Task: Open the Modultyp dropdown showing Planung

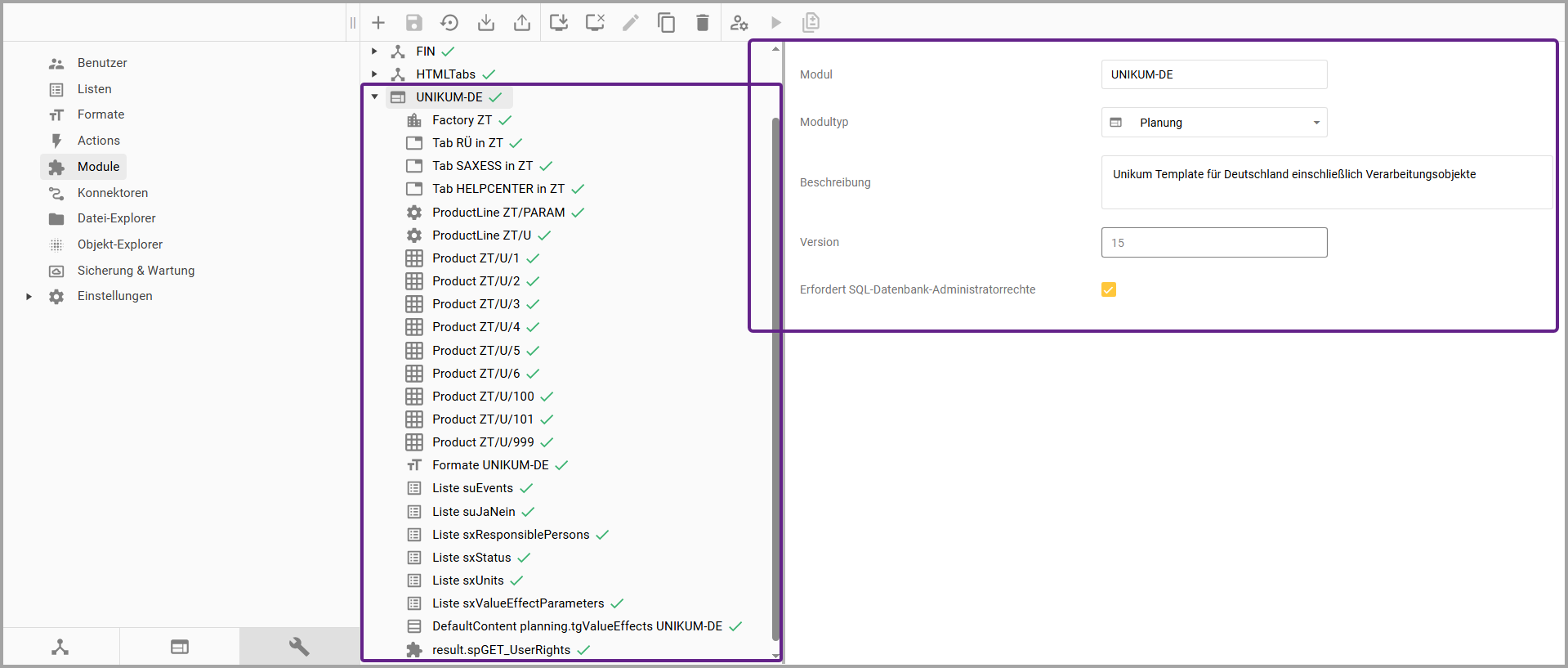Action: tap(1213, 123)
